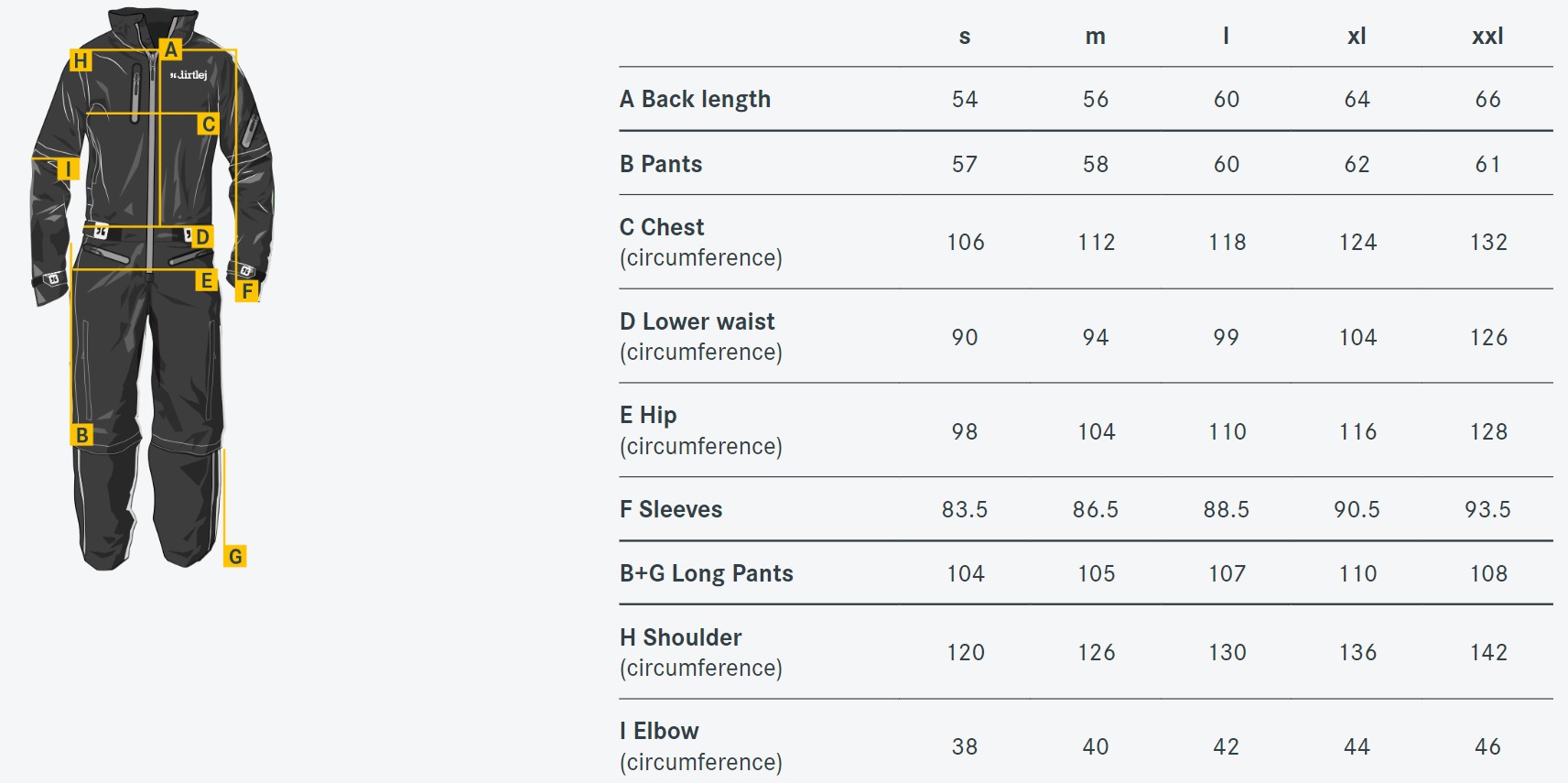Click the "m" size column header
Viewport: 1568px width, 783px height.
click(x=1095, y=37)
